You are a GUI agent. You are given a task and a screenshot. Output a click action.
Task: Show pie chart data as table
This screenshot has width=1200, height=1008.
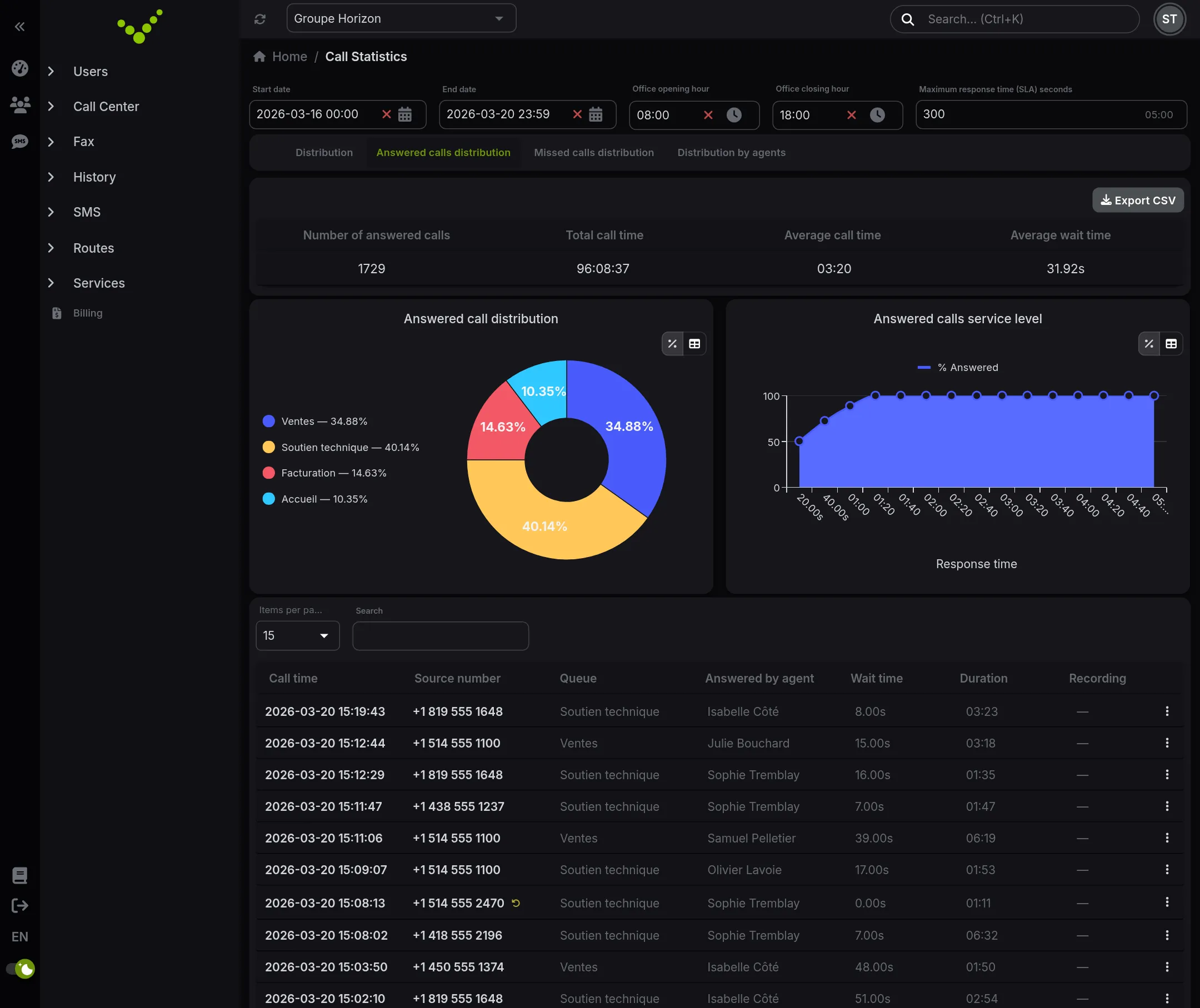[694, 343]
